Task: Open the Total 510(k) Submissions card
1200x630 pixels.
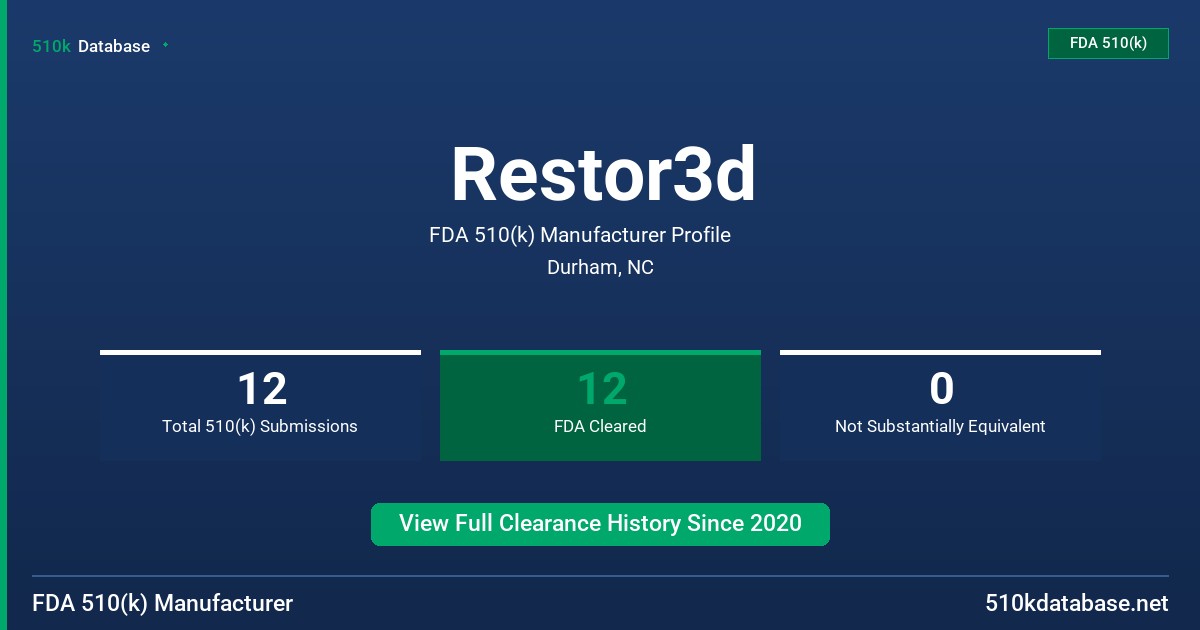Action: pyautogui.click(x=260, y=405)
